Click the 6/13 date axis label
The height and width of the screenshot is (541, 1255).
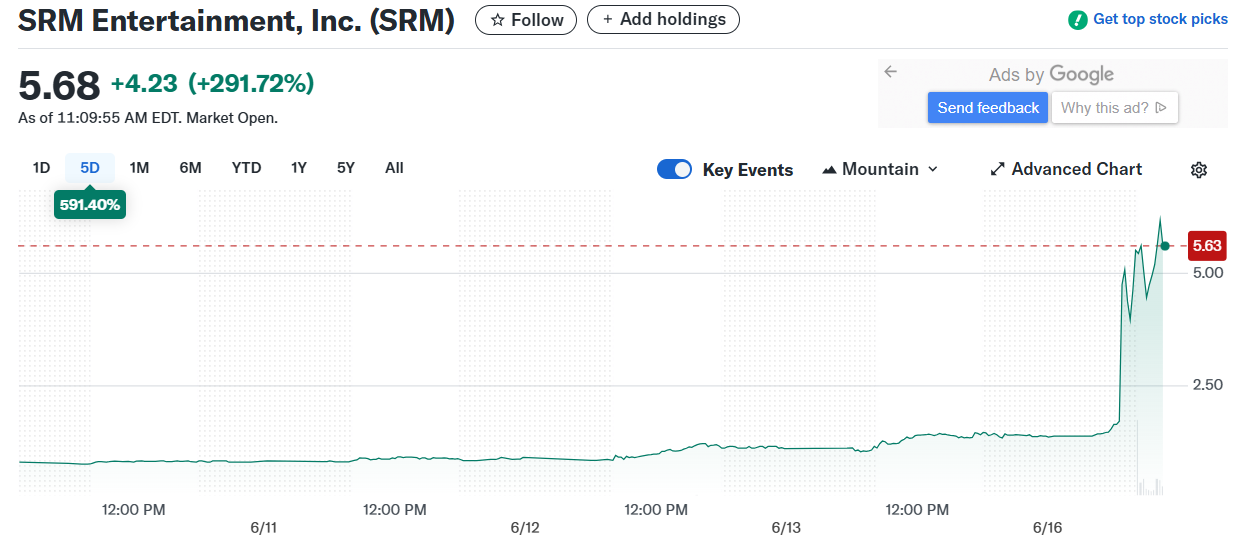click(786, 528)
